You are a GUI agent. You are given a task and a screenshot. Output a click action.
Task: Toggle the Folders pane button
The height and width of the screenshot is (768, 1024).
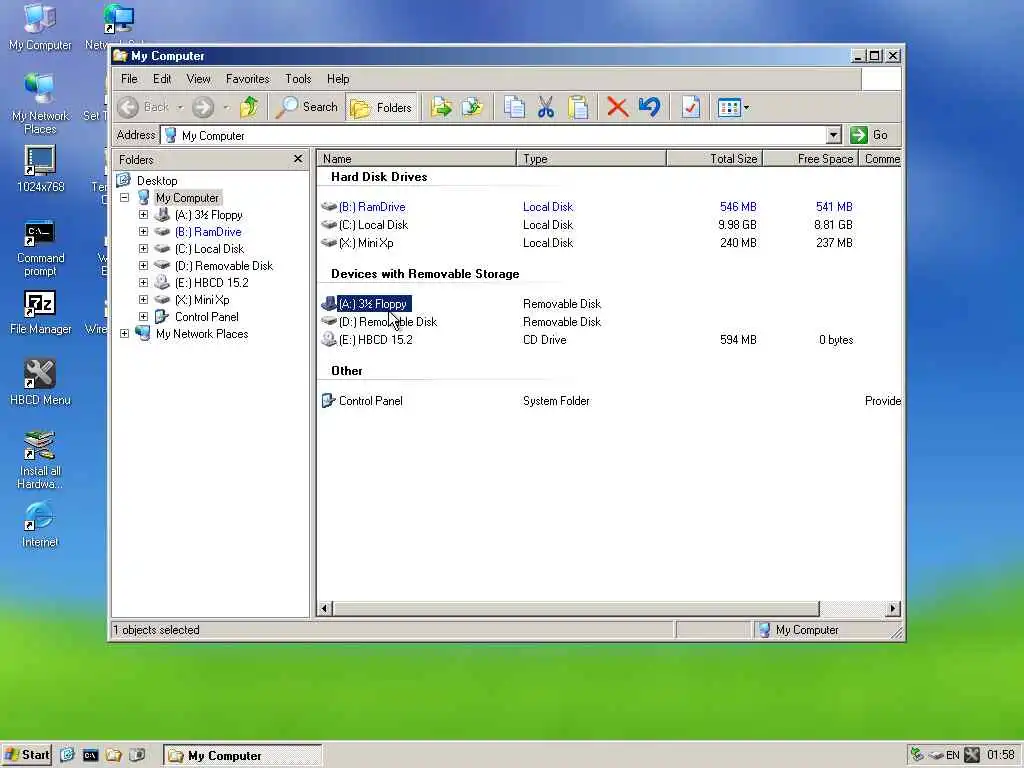381,107
